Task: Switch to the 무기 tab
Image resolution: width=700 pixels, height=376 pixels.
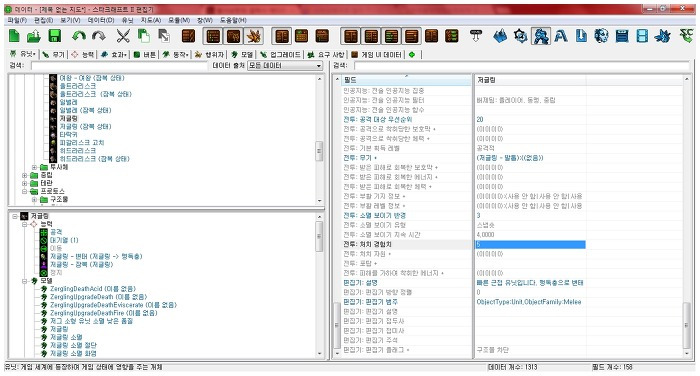Action: (x=54, y=54)
